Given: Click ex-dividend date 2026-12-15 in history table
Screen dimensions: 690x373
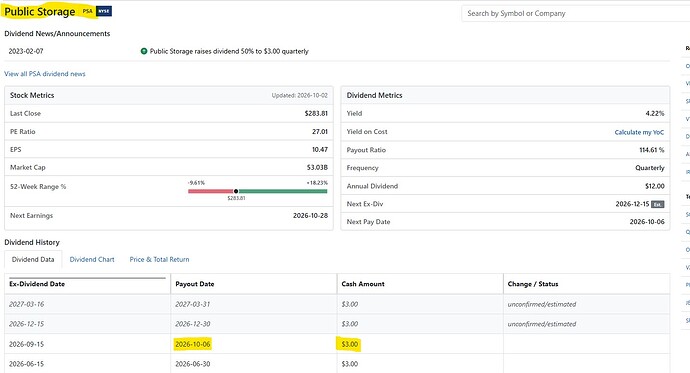Looking at the screenshot, I should click(x=26, y=324).
